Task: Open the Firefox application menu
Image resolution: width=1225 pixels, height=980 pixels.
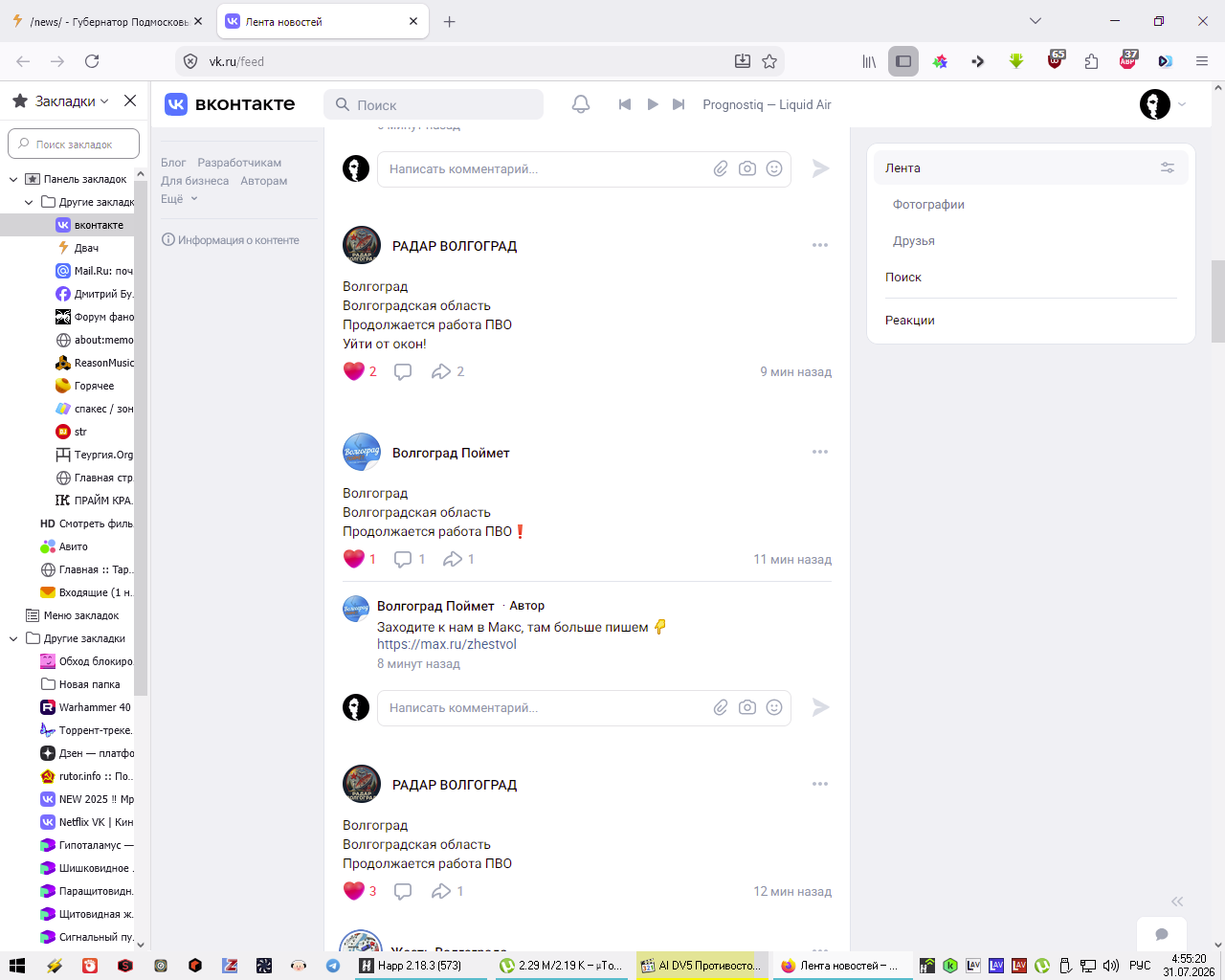Action: [x=1202, y=61]
